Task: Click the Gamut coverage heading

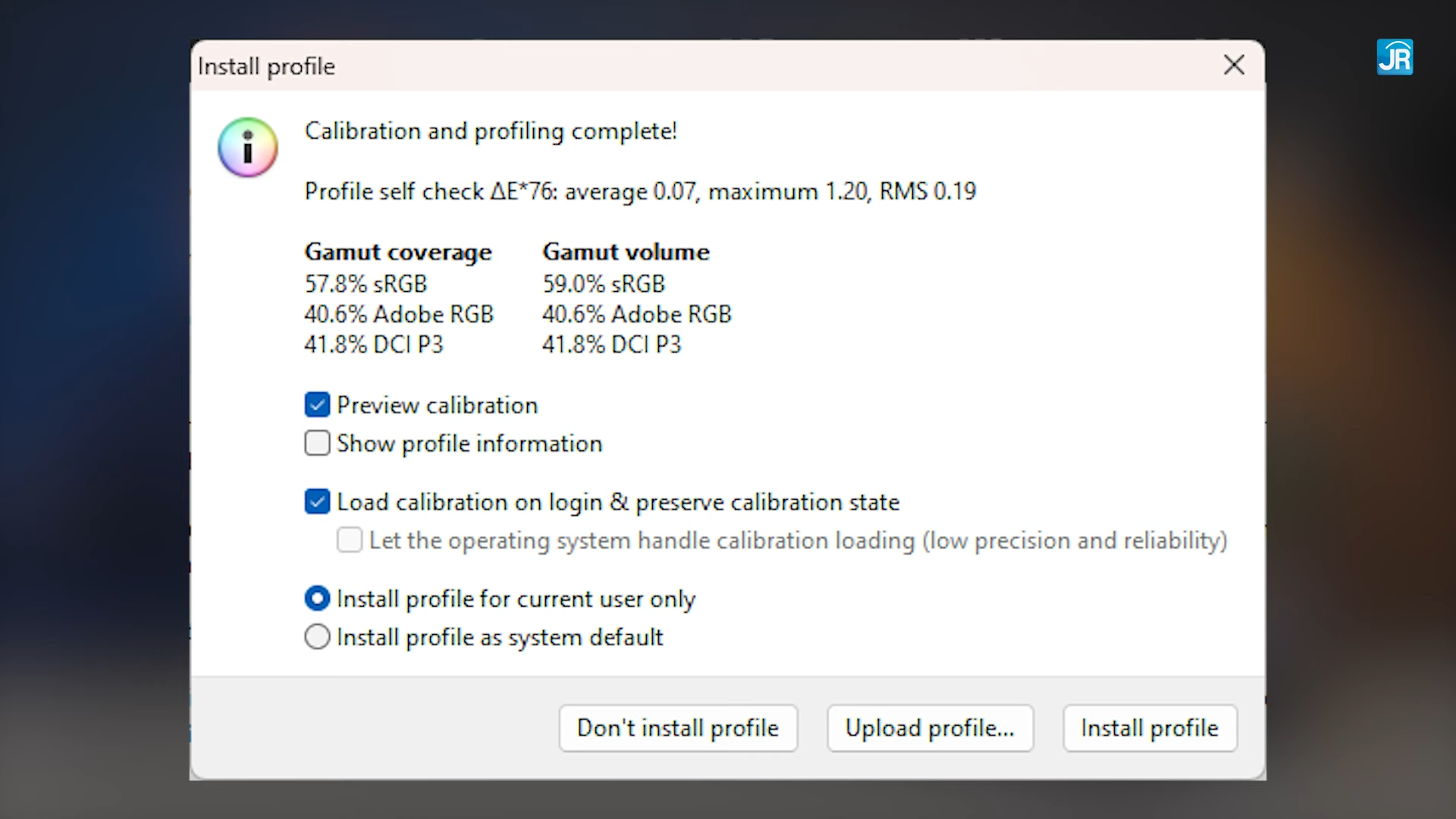Action: [398, 252]
